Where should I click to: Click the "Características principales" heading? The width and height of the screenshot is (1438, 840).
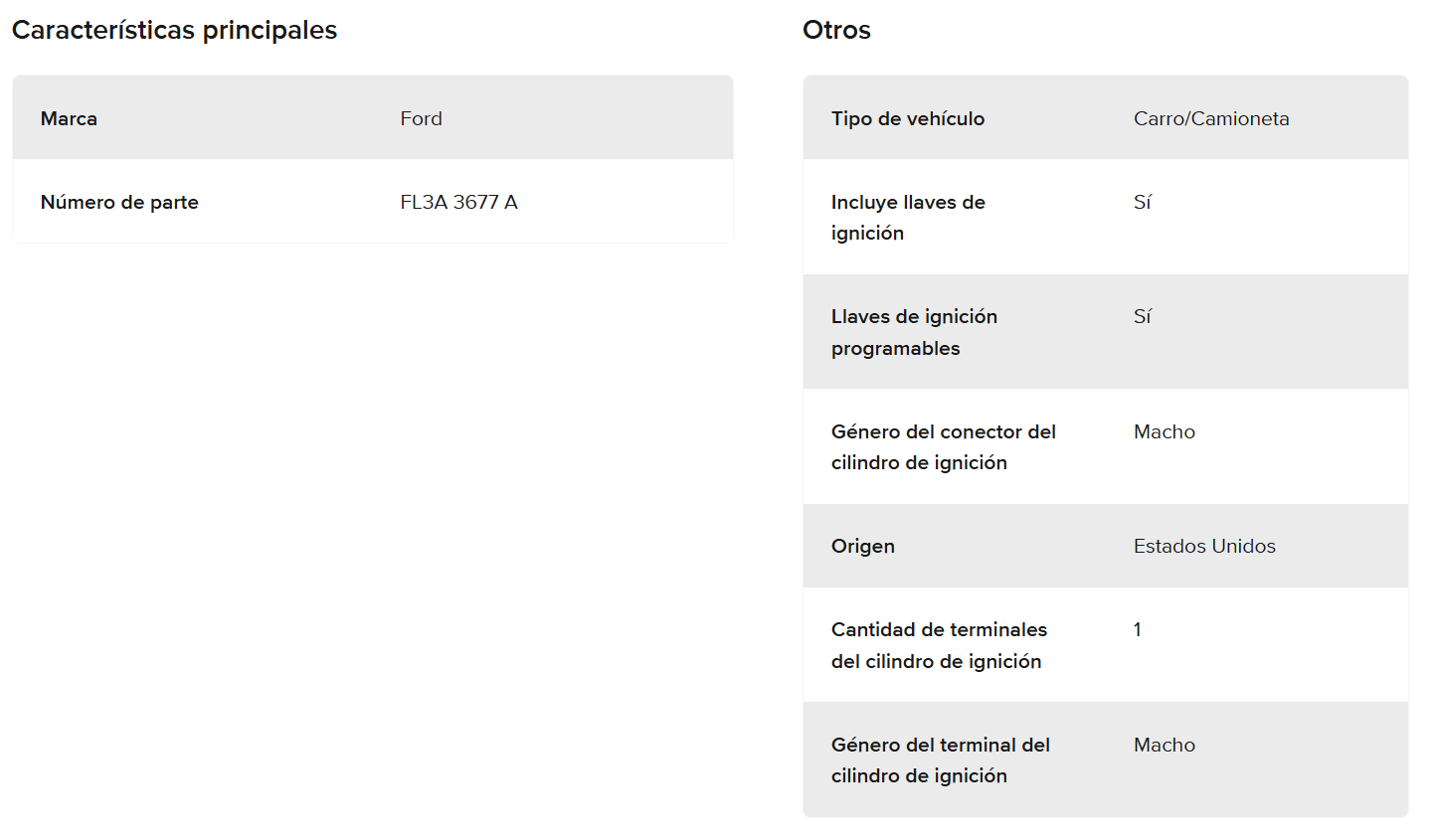pyautogui.click(x=174, y=31)
